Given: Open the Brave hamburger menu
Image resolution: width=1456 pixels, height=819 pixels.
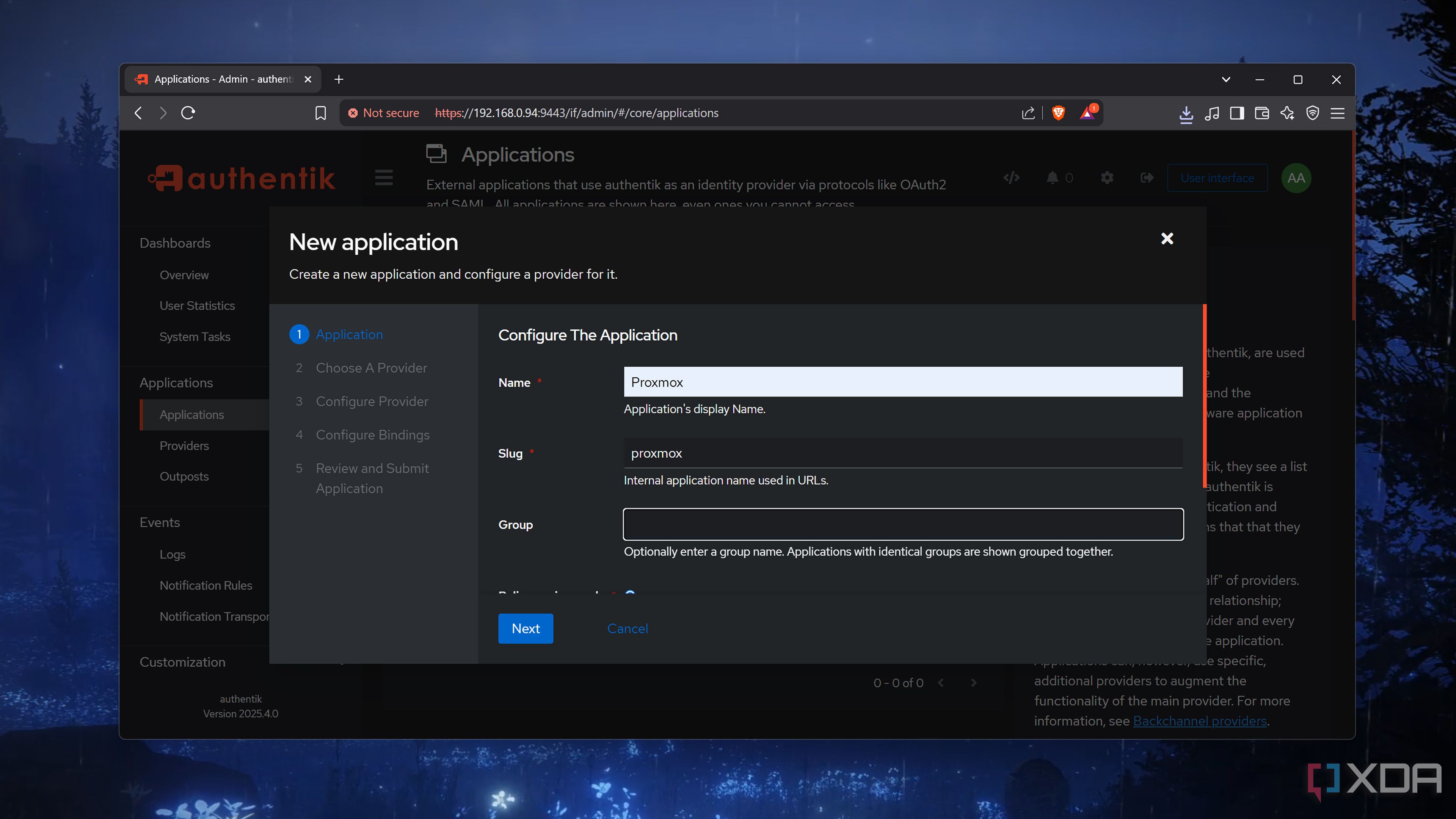Looking at the screenshot, I should click(1338, 113).
